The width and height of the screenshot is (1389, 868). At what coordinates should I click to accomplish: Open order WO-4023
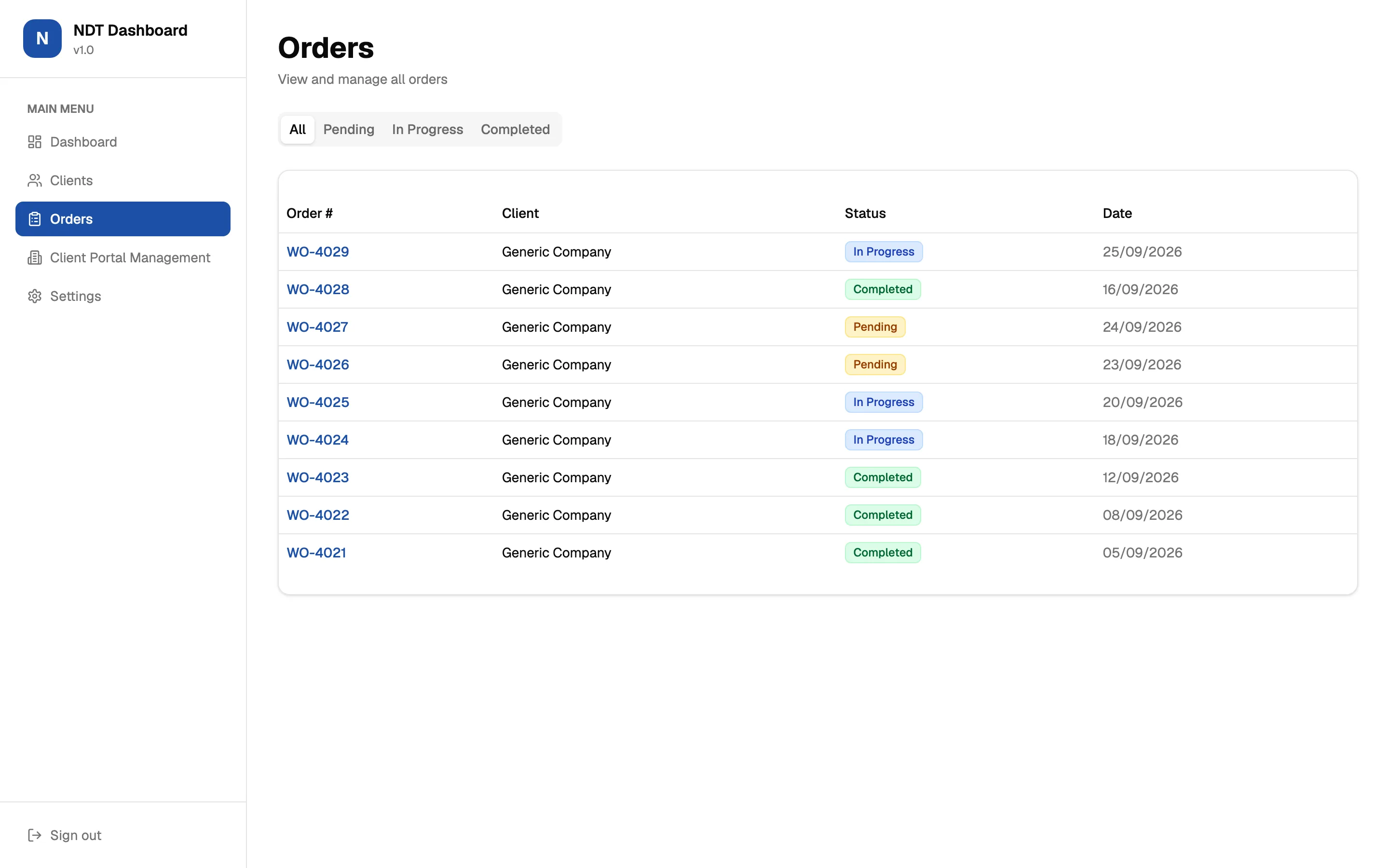[317, 477]
